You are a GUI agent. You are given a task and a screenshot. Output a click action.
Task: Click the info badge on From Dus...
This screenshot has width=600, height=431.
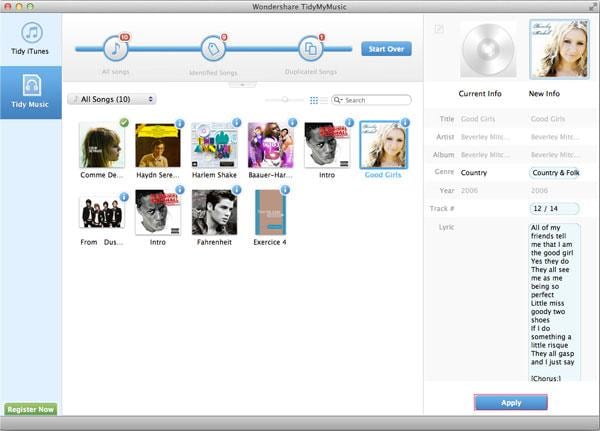(x=124, y=197)
